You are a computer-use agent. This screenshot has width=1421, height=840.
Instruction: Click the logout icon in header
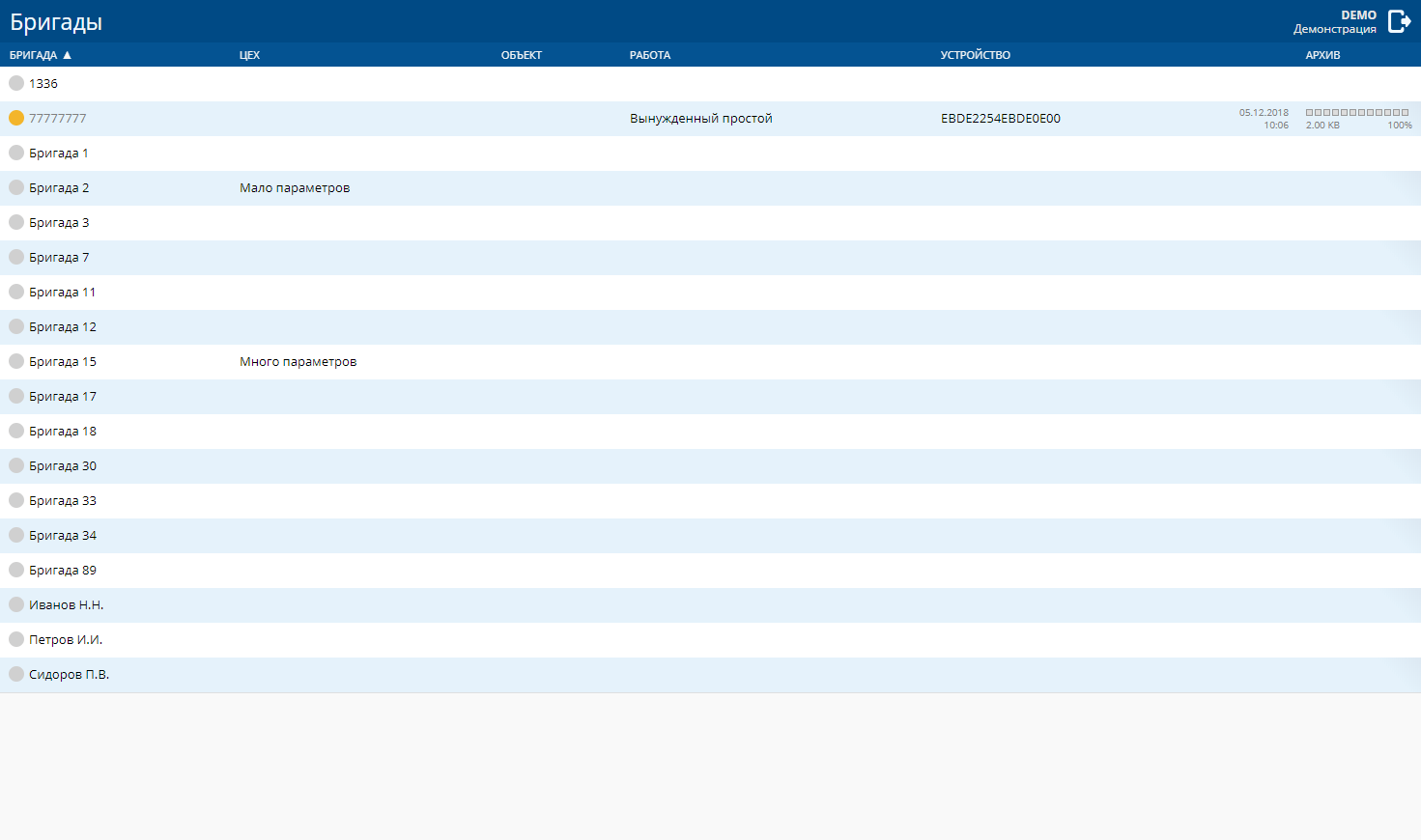click(1399, 21)
